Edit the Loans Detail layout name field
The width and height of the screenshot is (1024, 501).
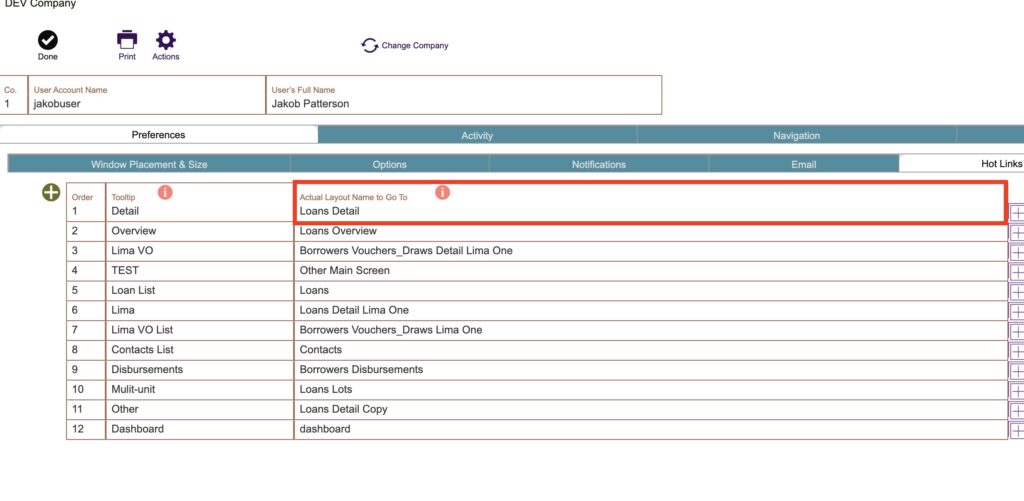[650, 202]
